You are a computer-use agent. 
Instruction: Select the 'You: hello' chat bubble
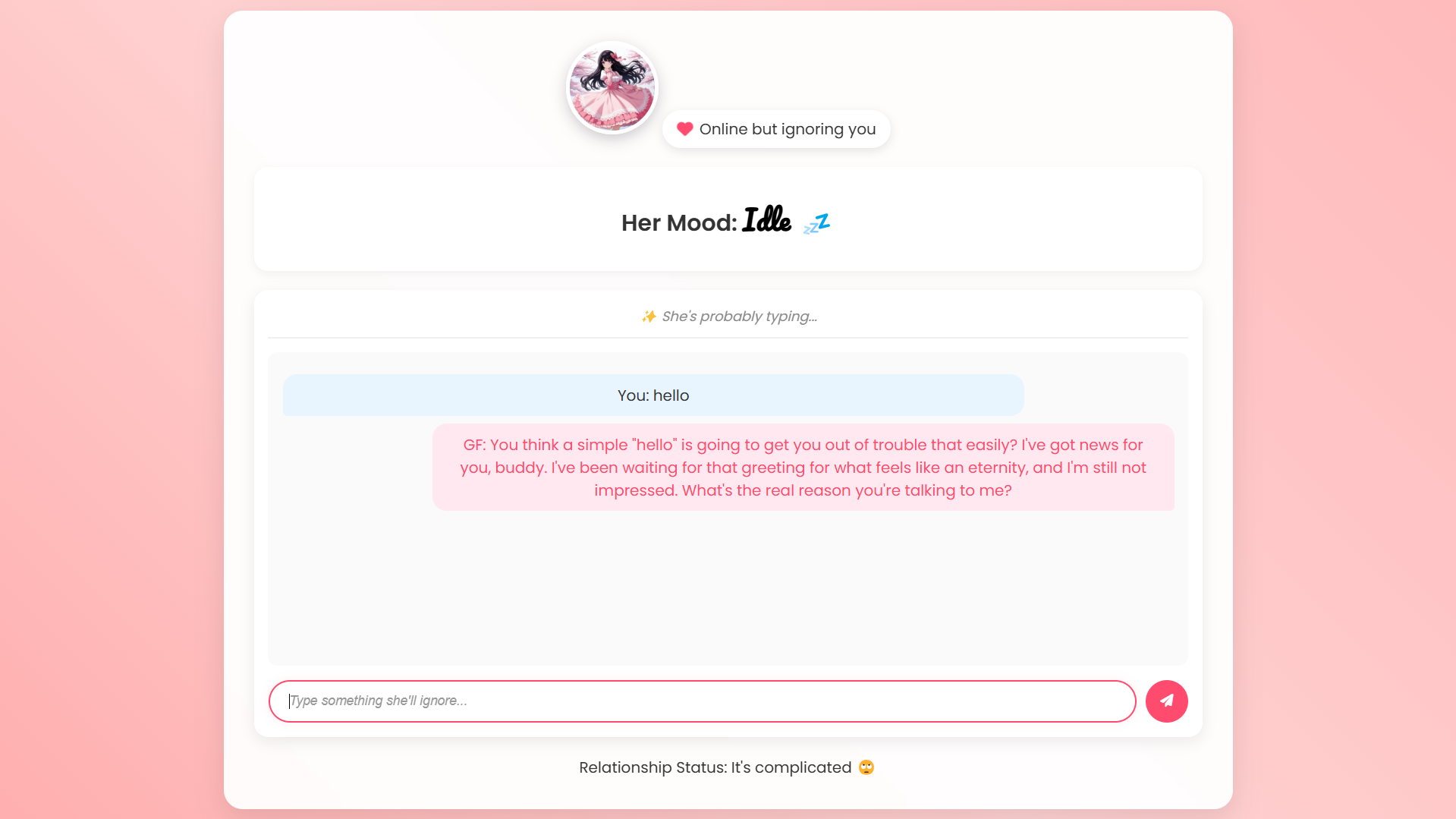click(653, 395)
